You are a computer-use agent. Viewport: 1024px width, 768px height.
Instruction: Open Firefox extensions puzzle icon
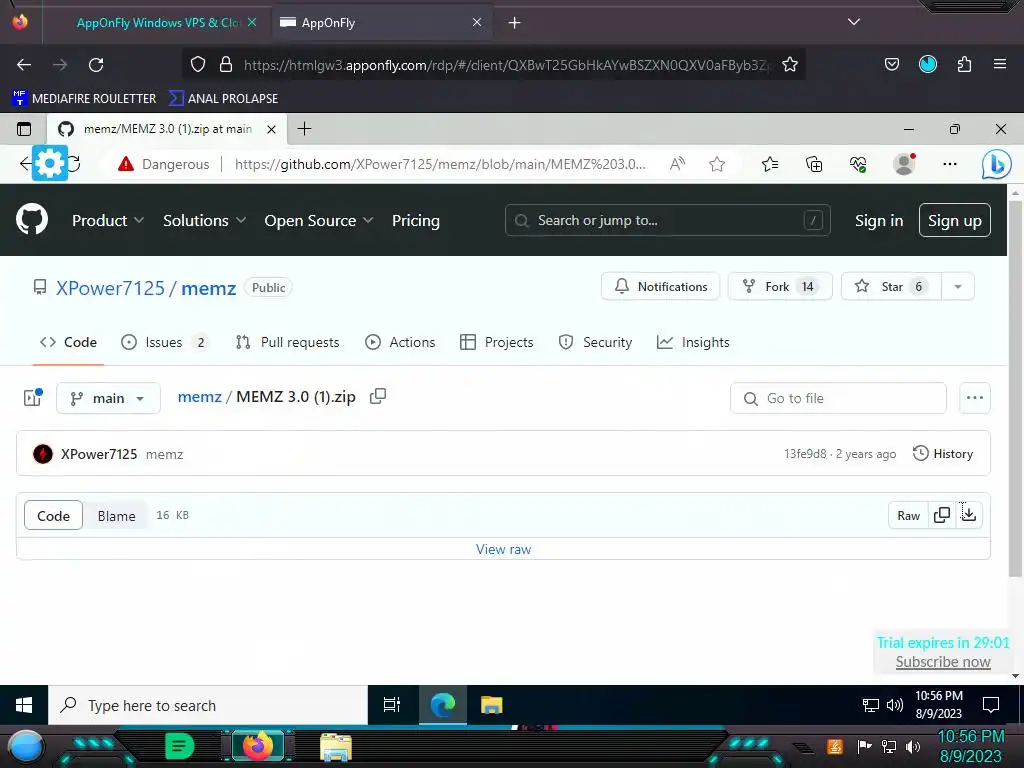tap(964, 64)
